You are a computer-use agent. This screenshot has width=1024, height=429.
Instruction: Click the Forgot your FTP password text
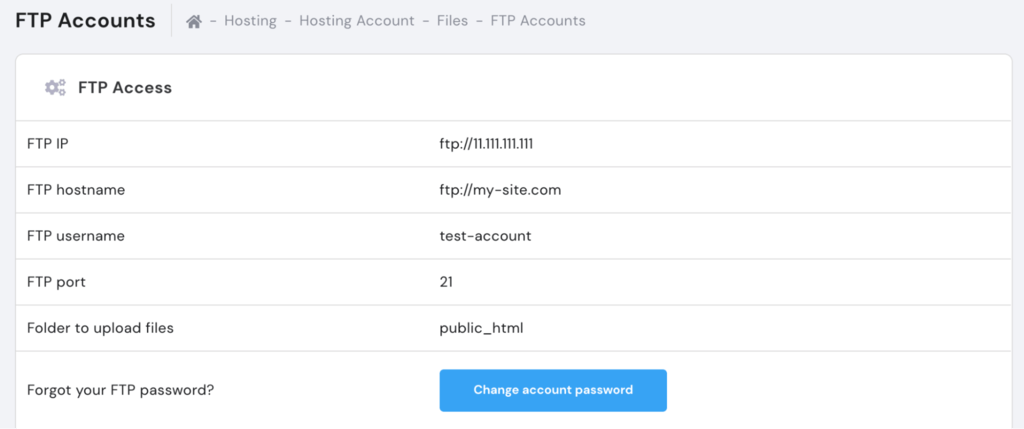coord(120,390)
